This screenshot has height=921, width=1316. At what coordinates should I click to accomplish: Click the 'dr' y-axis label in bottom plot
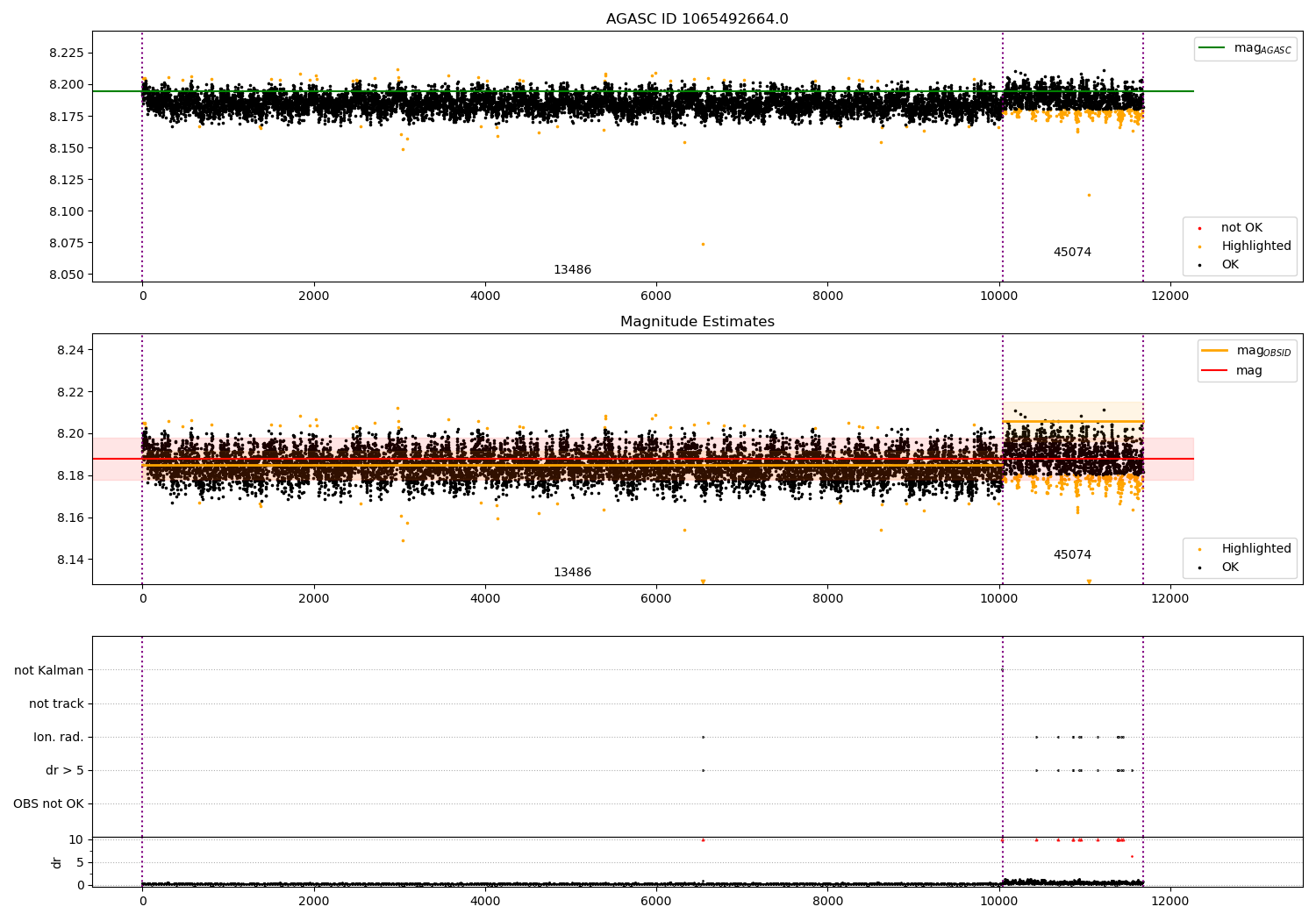[x=57, y=862]
